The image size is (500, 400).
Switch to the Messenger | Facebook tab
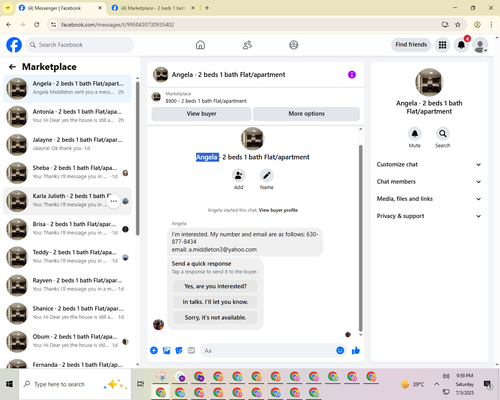(x=60, y=8)
